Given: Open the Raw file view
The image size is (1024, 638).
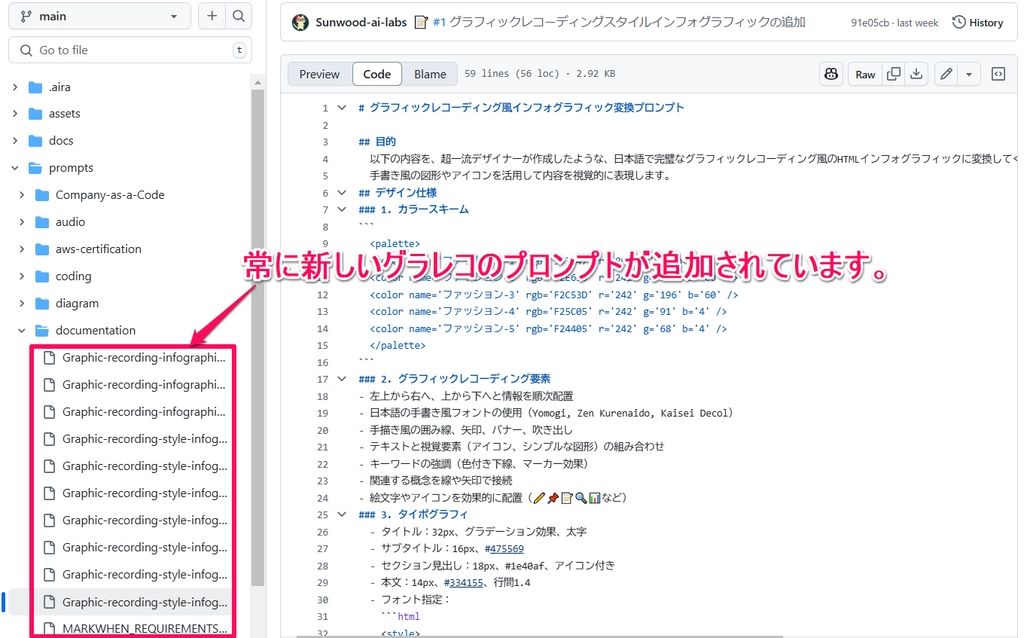Looking at the screenshot, I should pyautogui.click(x=865, y=74).
